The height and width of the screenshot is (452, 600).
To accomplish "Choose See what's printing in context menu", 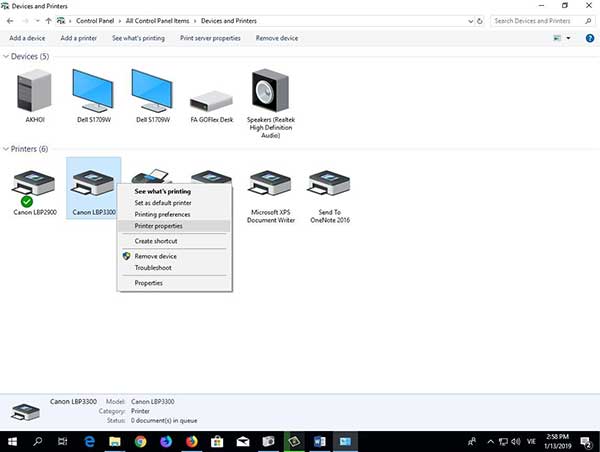I will pyautogui.click(x=174, y=191).
